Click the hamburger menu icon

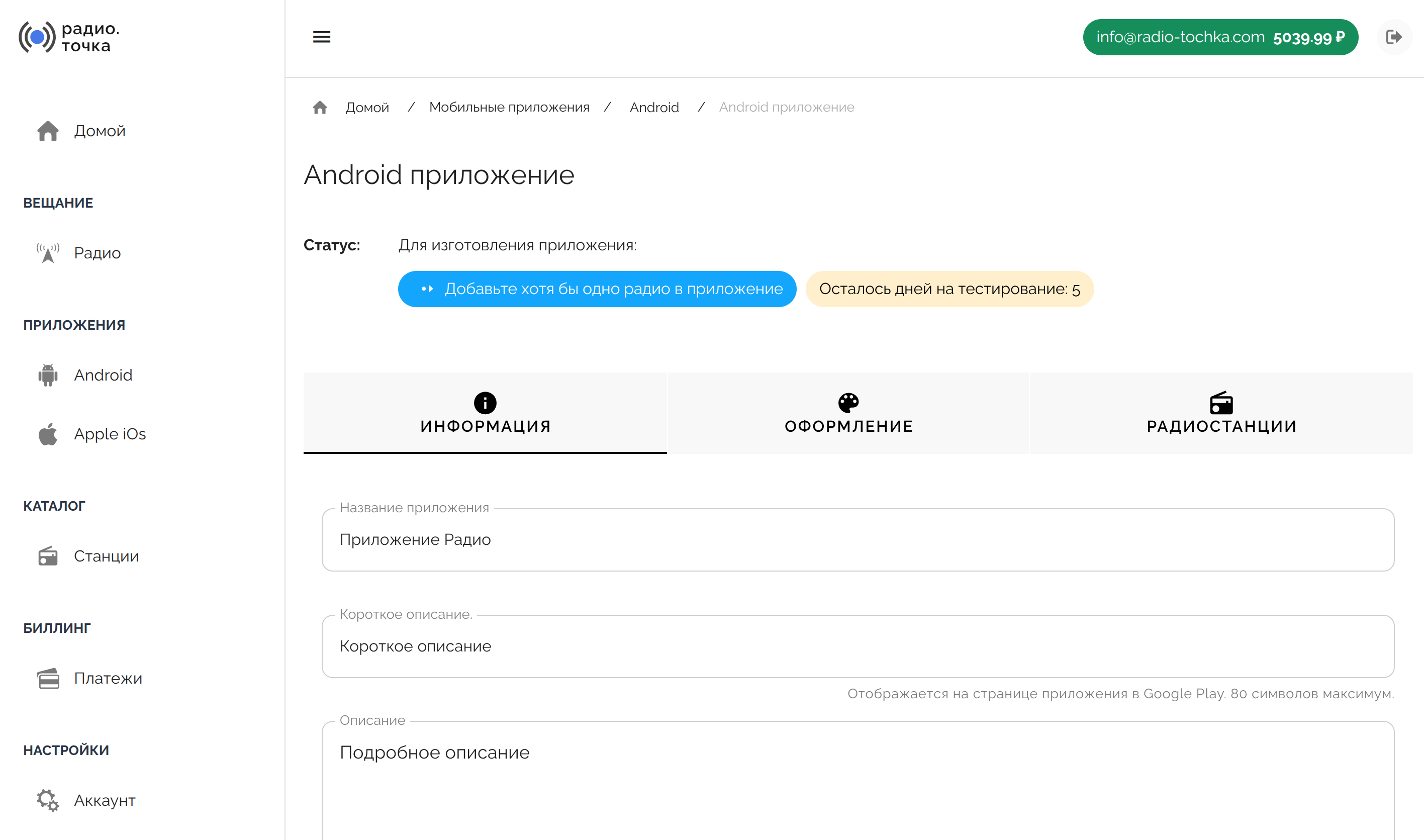click(322, 37)
